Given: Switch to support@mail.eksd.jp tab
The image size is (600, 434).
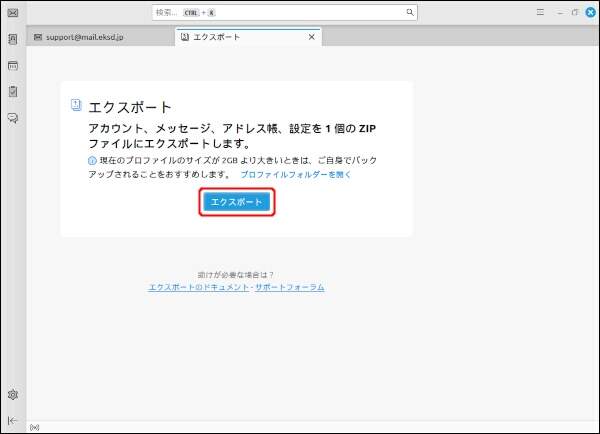Looking at the screenshot, I should coord(100,37).
